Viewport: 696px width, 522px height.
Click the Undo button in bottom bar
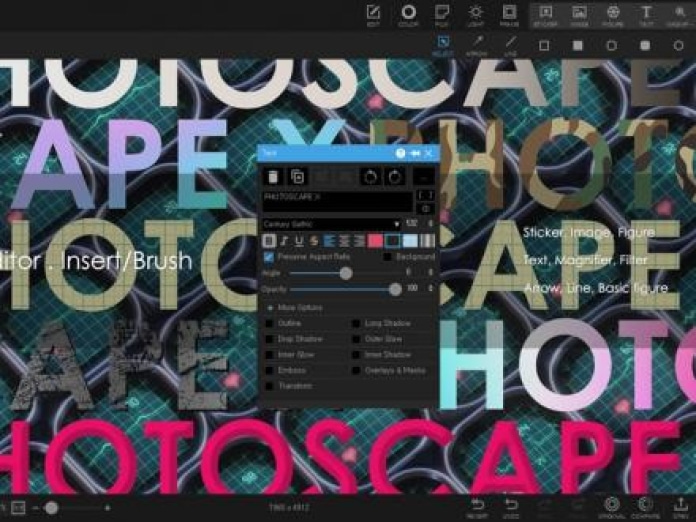[511, 508]
